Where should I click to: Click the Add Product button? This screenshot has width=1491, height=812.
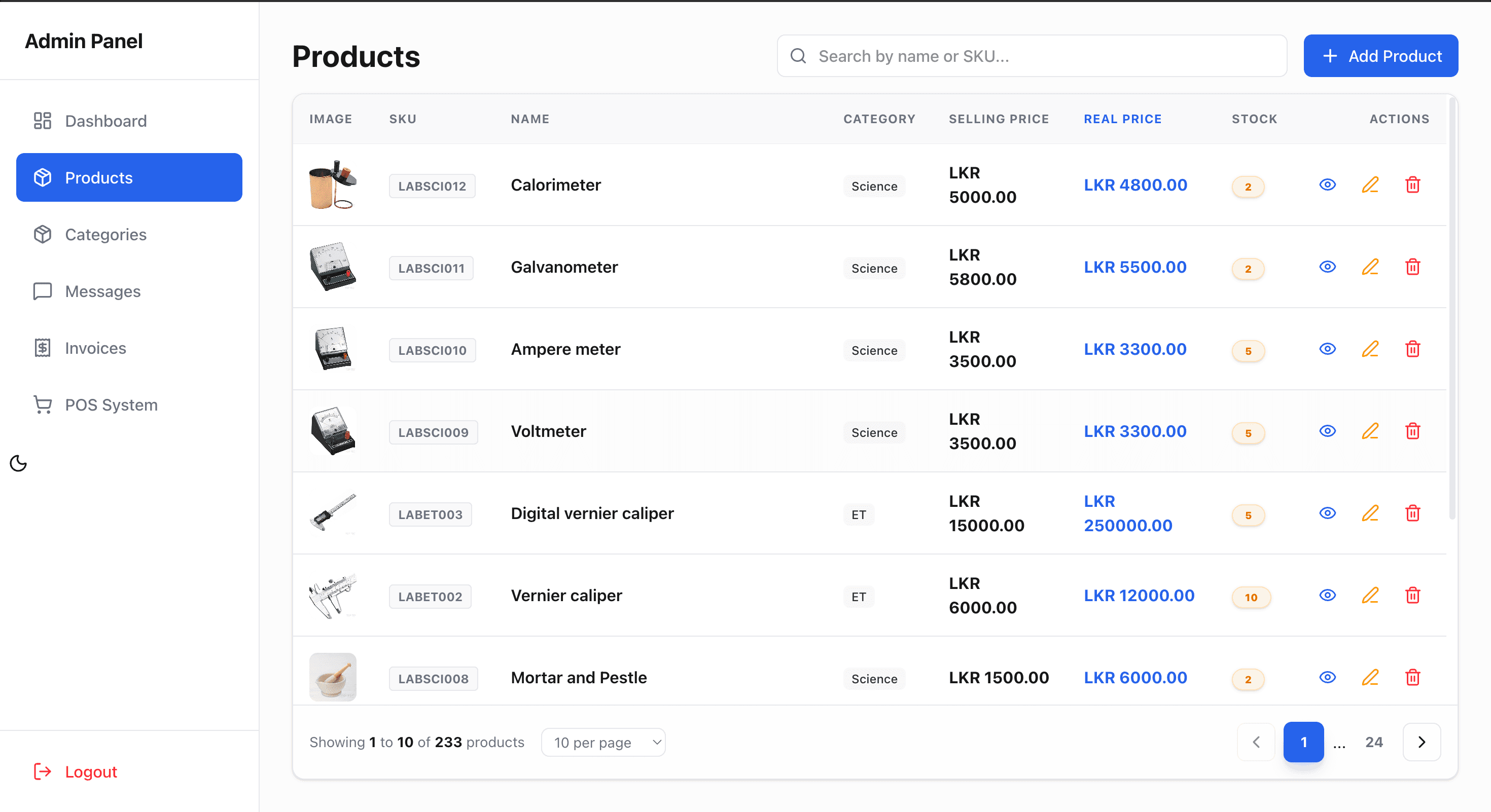1380,56
